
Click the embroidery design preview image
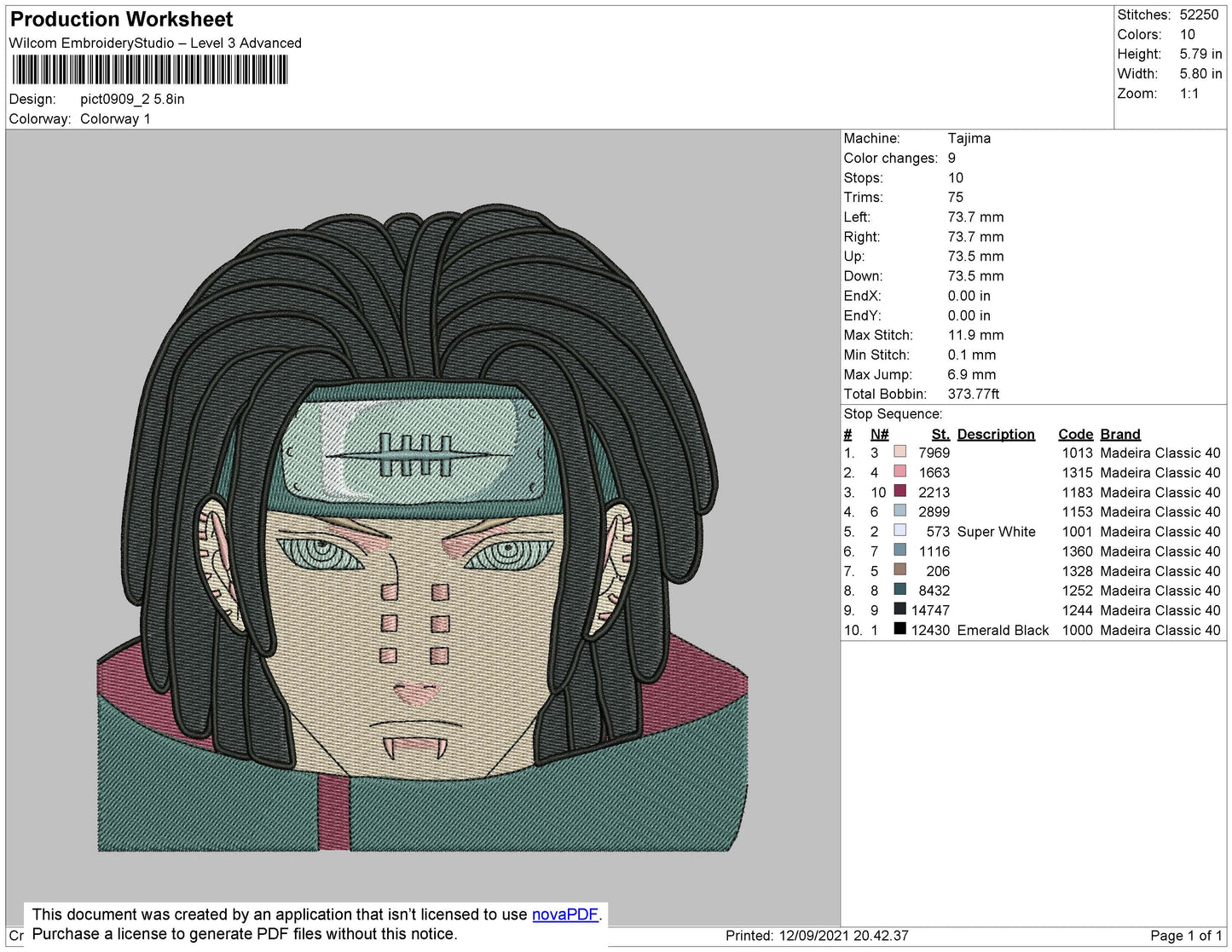[423, 527]
